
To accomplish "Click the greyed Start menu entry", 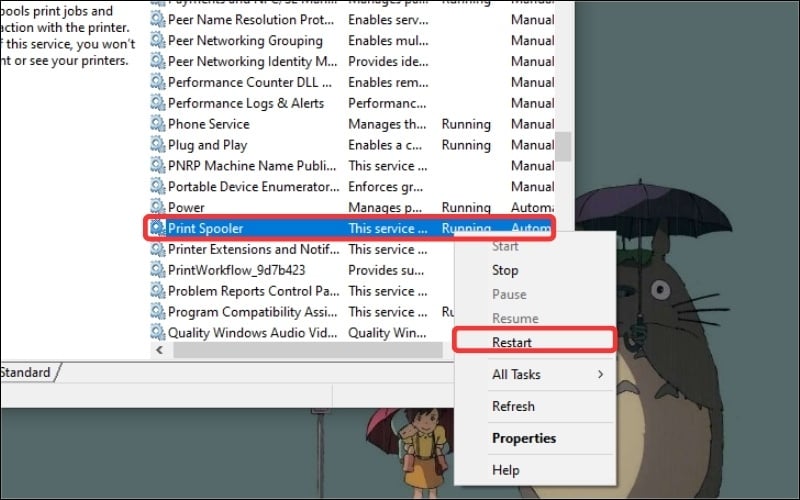I will 535,246.
